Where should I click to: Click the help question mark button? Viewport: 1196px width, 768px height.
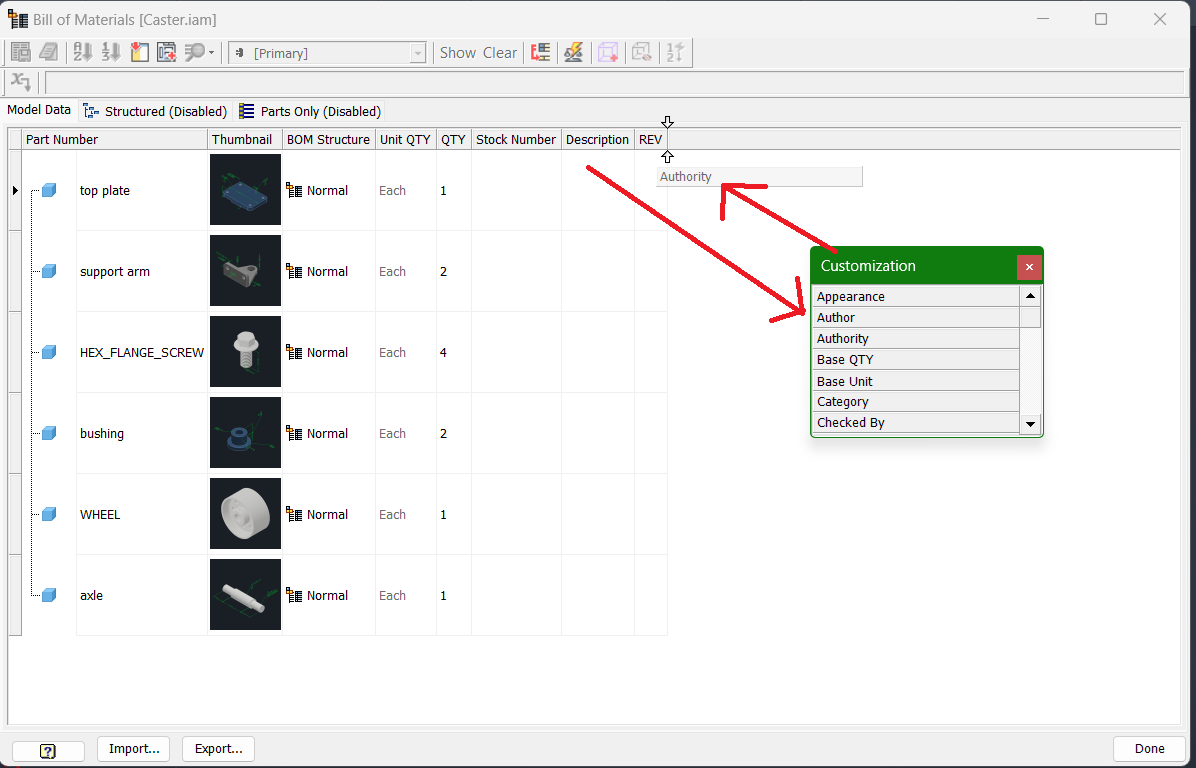(x=48, y=750)
